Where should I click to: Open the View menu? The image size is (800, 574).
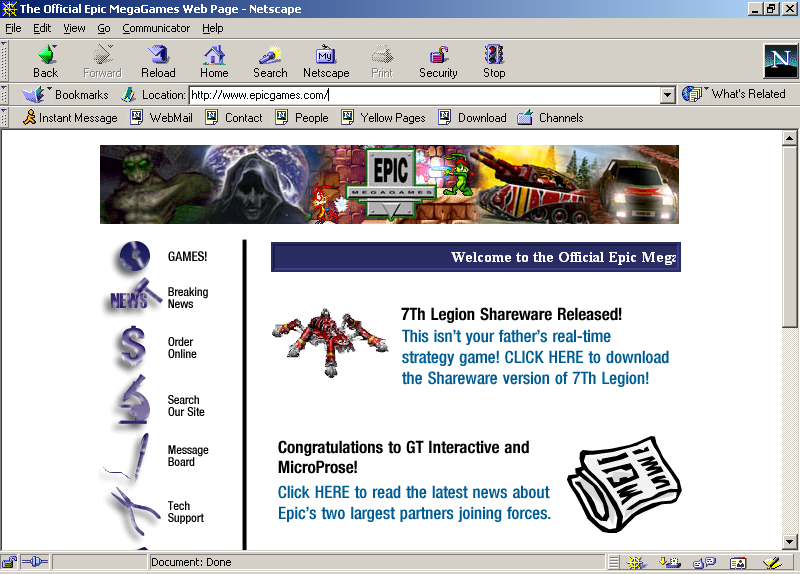74,28
